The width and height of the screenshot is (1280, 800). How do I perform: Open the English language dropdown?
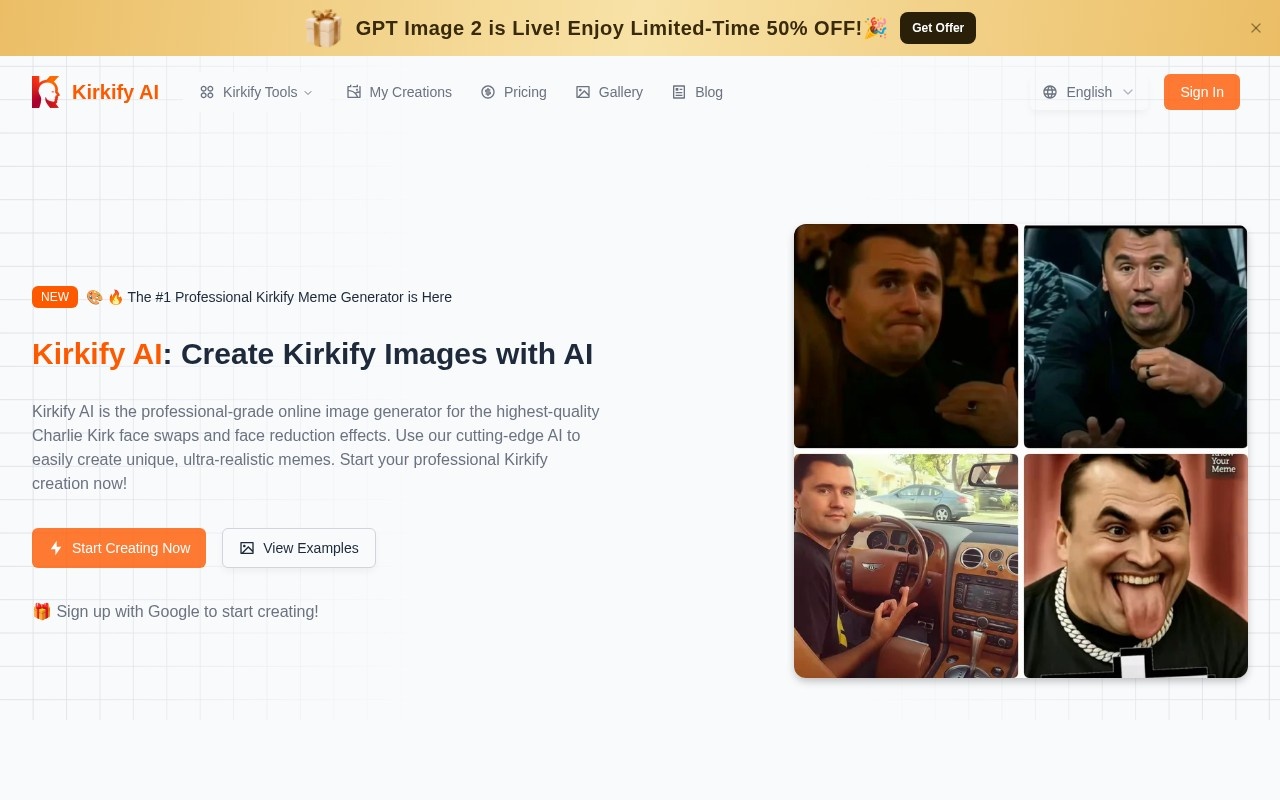[1089, 92]
